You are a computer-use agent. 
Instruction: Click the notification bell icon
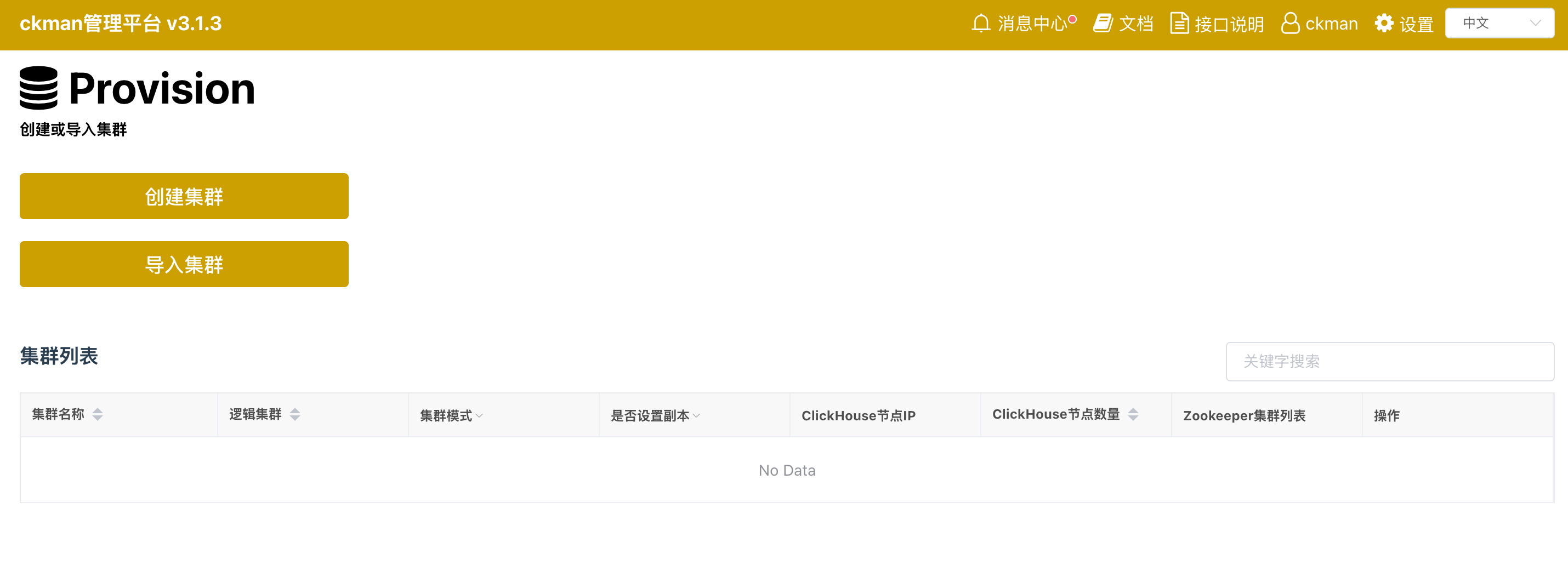tap(981, 24)
